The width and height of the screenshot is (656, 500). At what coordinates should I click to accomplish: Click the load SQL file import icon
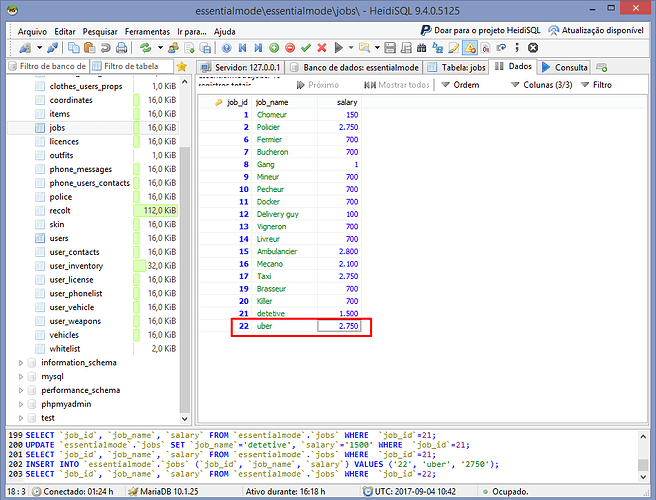tap(189, 48)
